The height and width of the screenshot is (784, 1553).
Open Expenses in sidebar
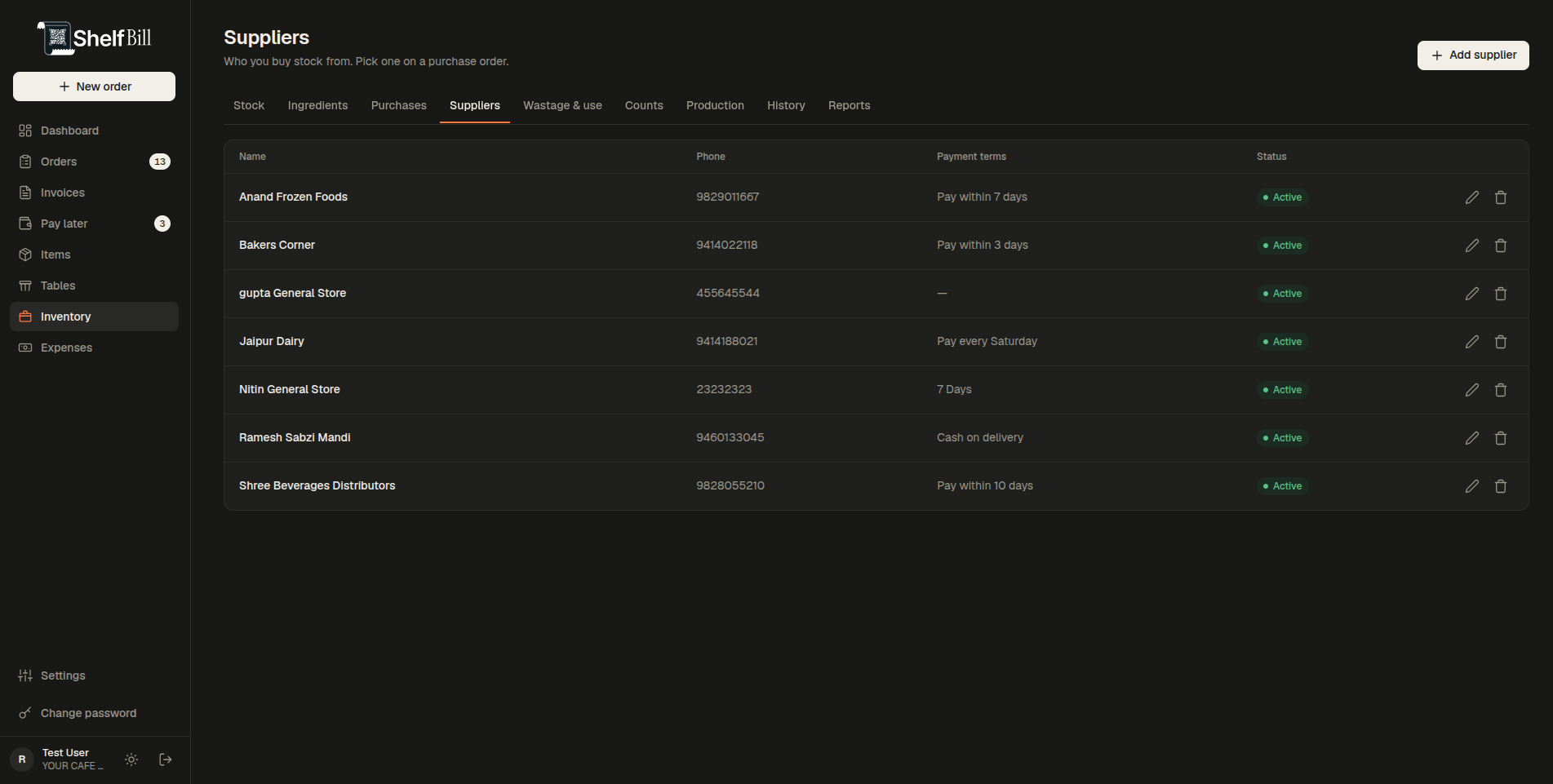(94, 348)
